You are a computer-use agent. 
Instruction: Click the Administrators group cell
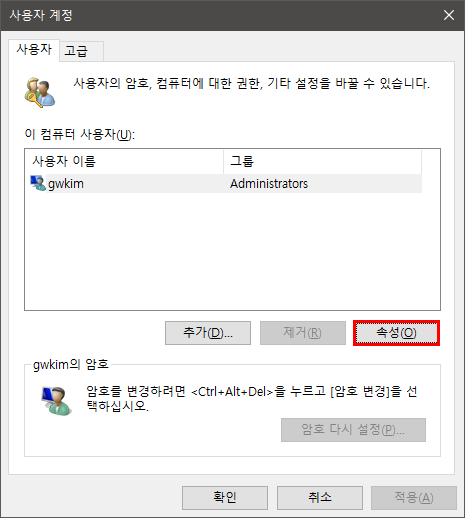coord(269,184)
